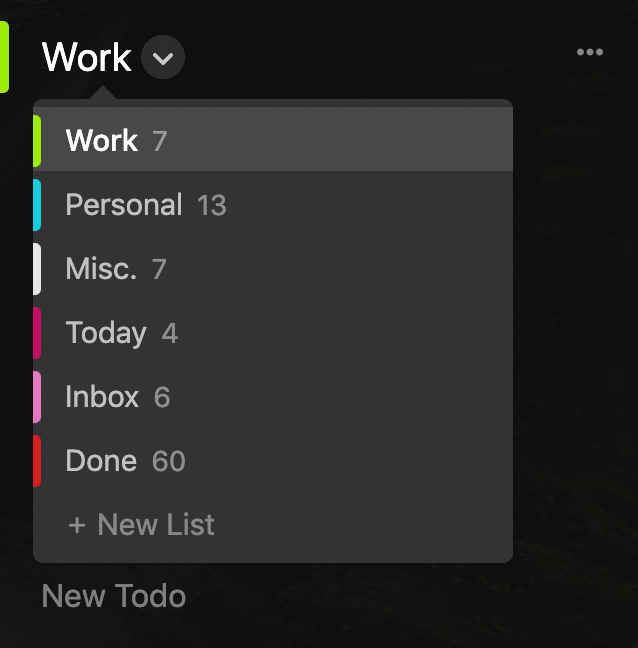
Task: Click the white Misc. color tag
Action: point(37,269)
